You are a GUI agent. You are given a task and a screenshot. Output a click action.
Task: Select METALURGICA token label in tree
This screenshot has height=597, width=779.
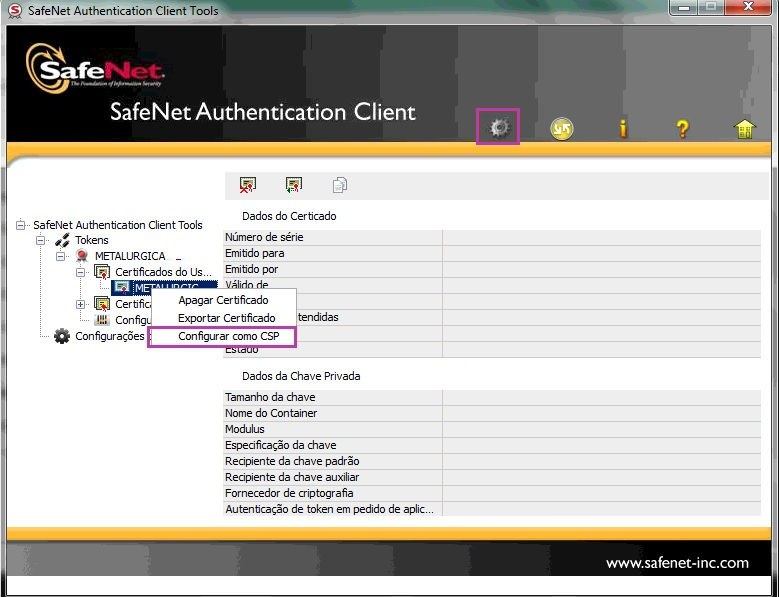(x=130, y=256)
